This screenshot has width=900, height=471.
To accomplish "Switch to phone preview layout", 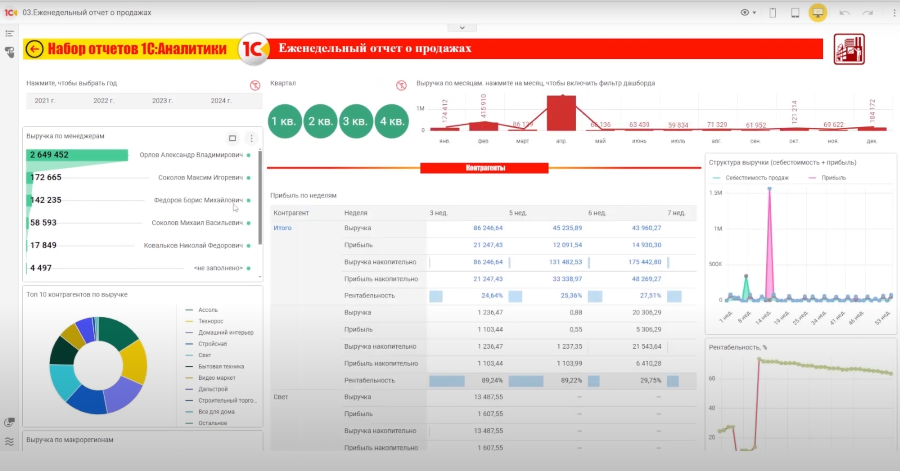I will (773, 13).
